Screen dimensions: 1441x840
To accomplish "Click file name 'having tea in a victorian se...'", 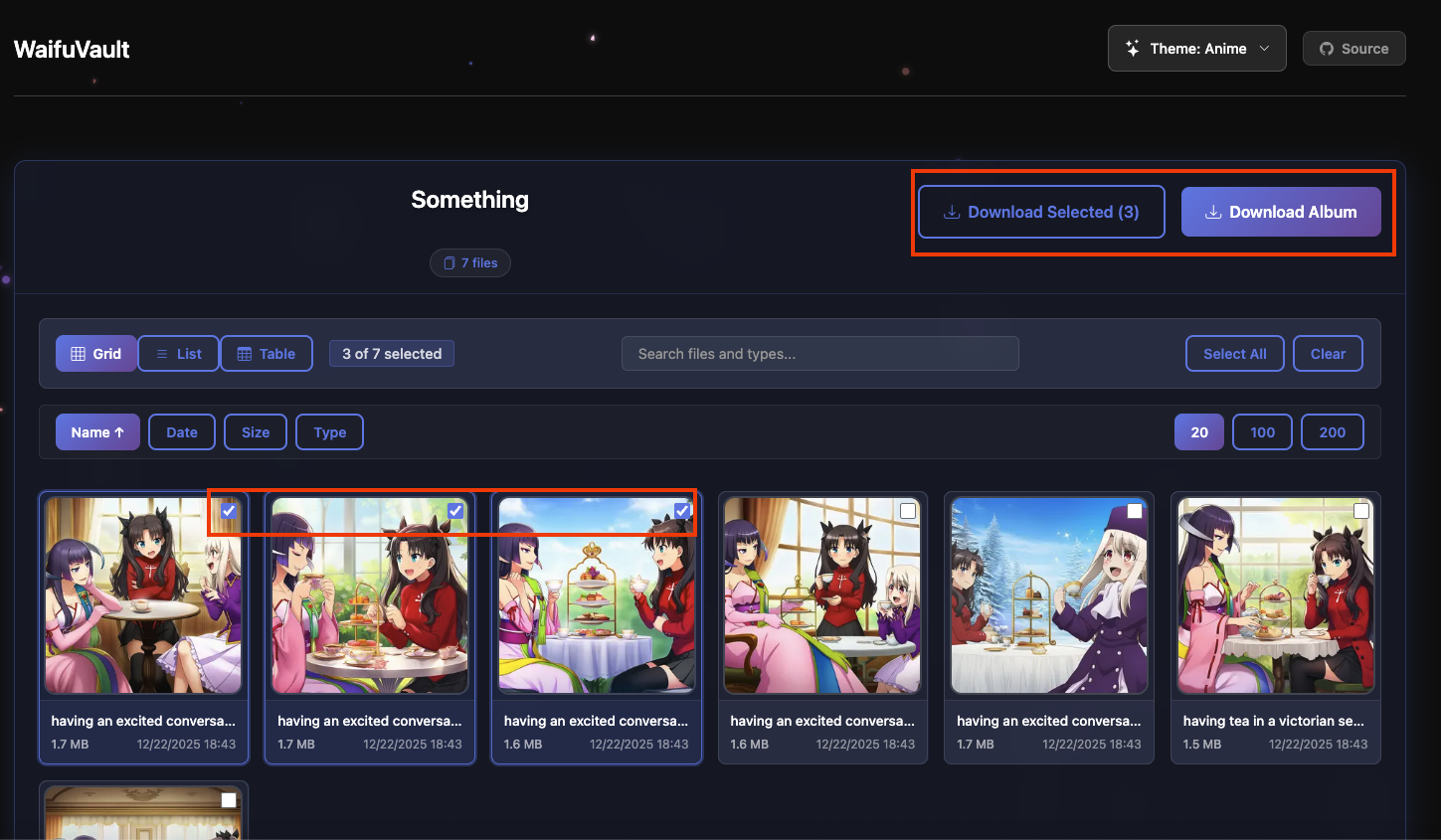I will point(1274,721).
